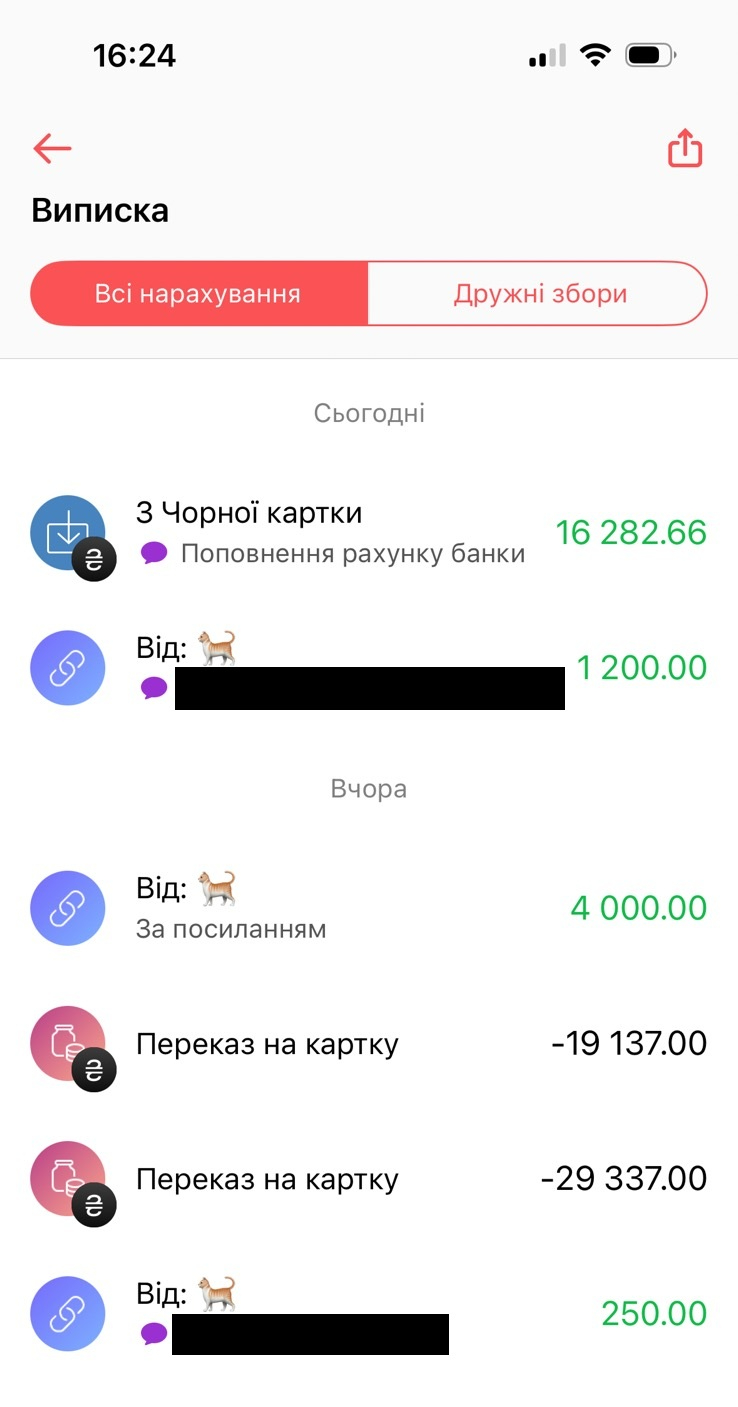This screenshot has height=1407, width=738.
Task: Tap link icon beside 250.00 payment
Action: tap(68, 1314)
